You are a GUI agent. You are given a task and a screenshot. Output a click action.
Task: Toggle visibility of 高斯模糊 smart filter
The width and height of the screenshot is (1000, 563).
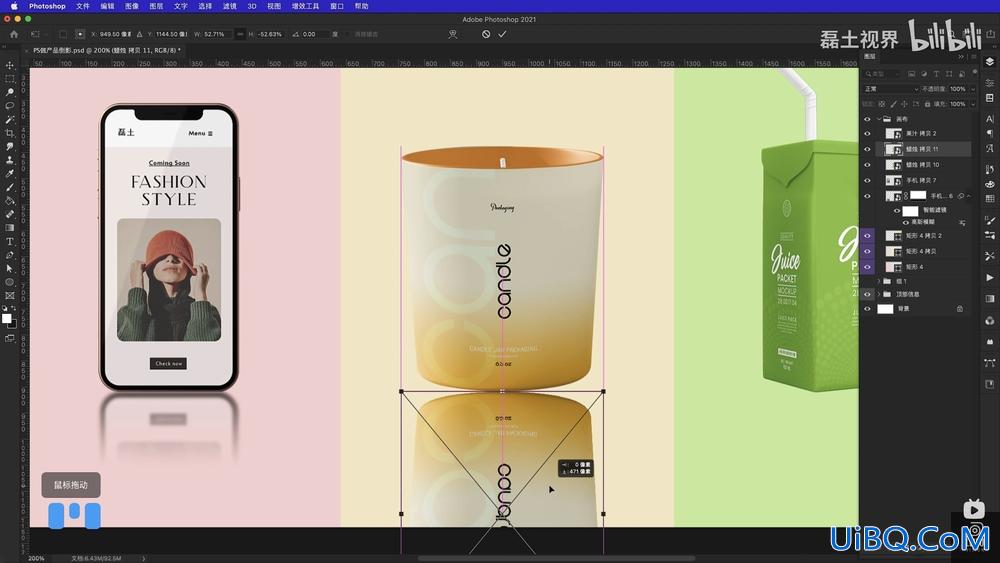point(906,222)
